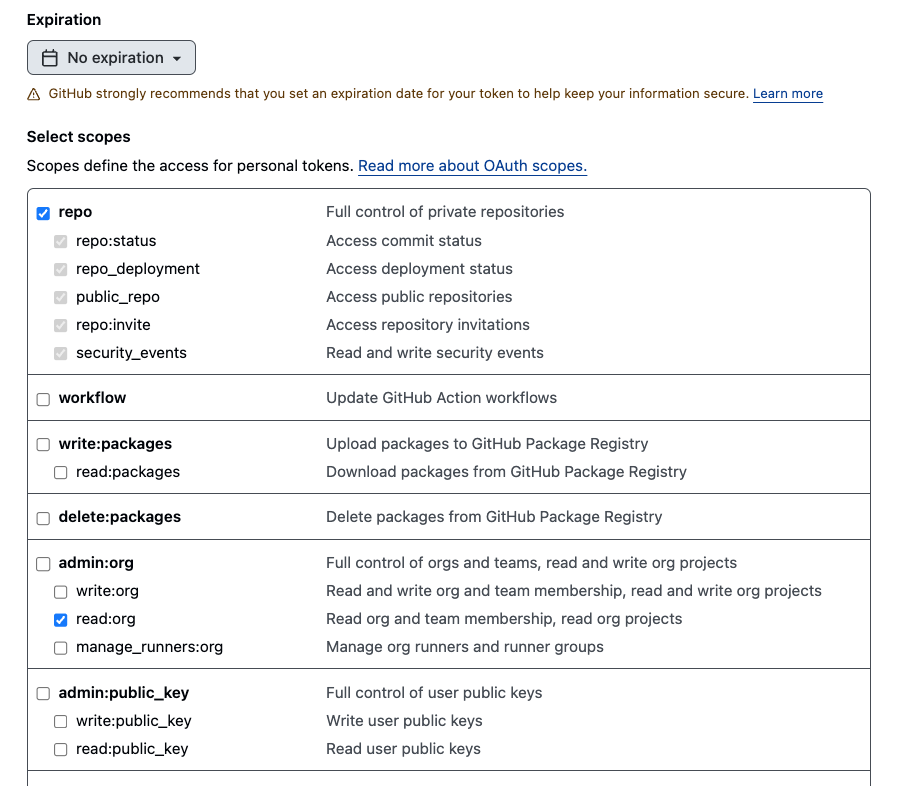
Task: Enable the read:public_key scope
Action: tap(61, 750)
